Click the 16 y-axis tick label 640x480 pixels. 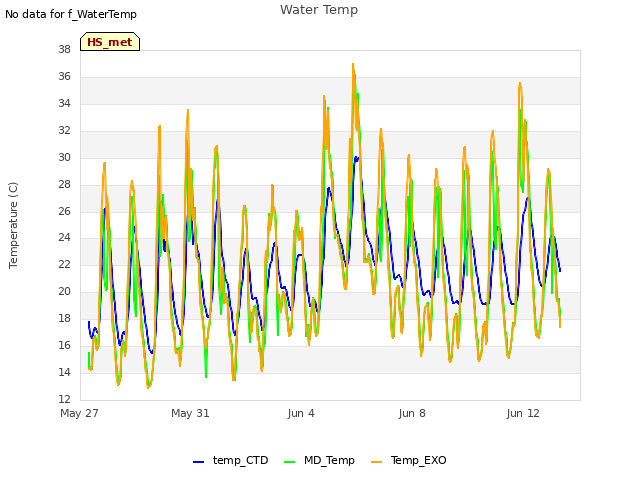coord(64,345)
